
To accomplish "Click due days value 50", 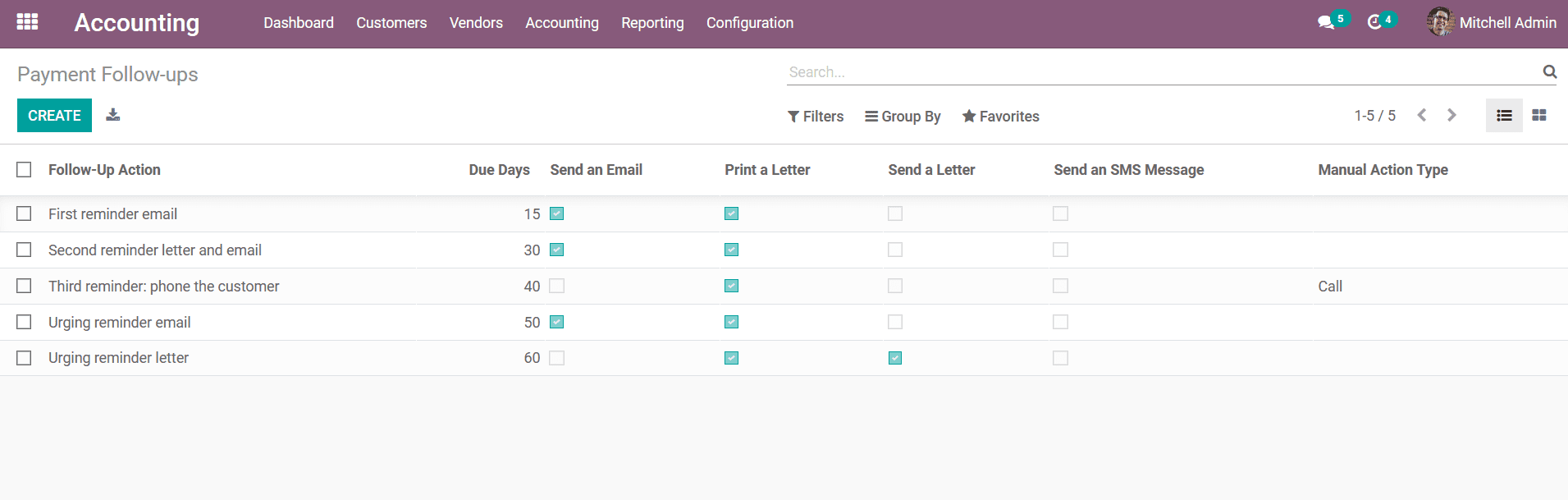I will click(532, 323).
